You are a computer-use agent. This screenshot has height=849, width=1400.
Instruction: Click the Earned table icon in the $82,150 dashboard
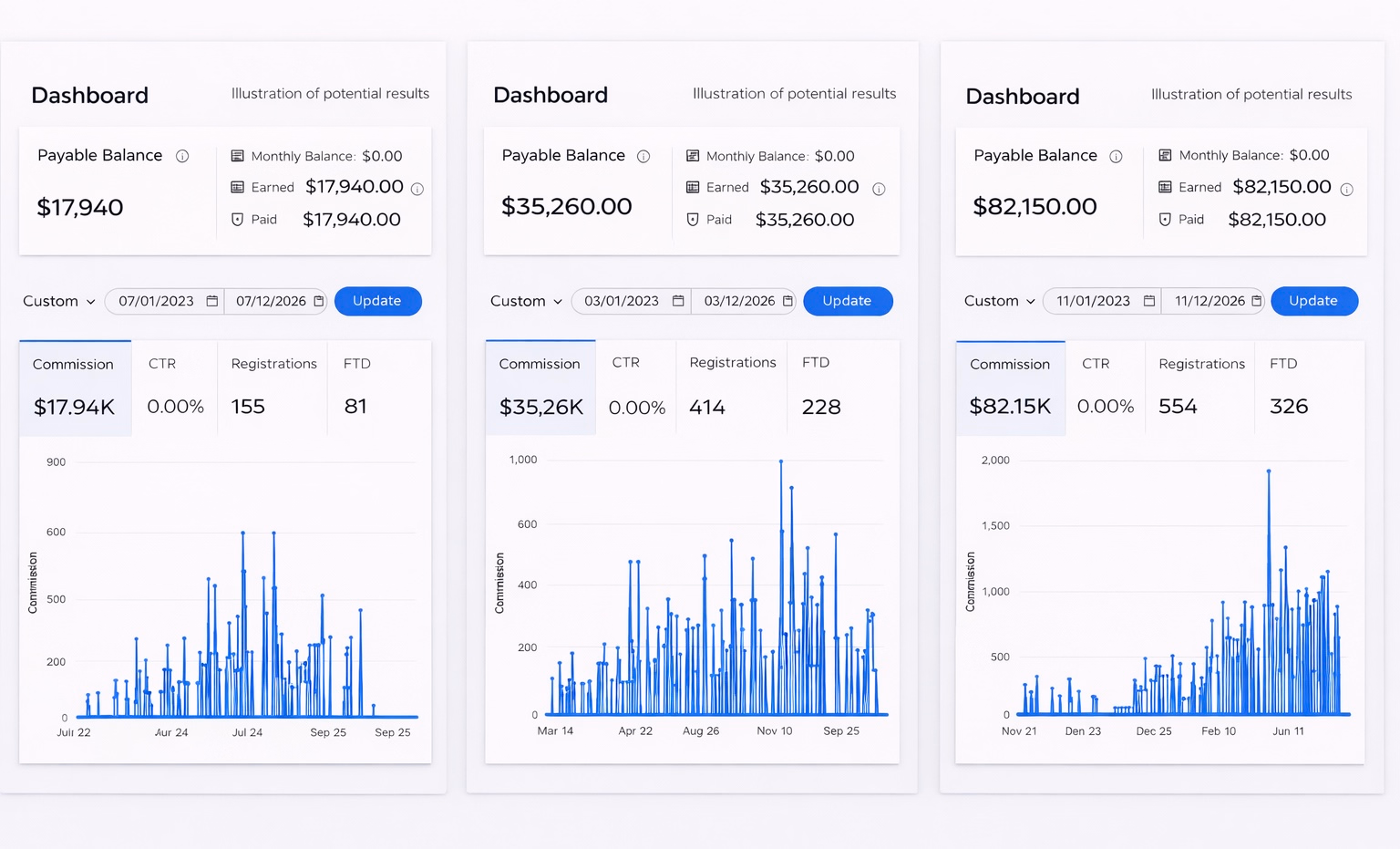tap(1165, 187)
